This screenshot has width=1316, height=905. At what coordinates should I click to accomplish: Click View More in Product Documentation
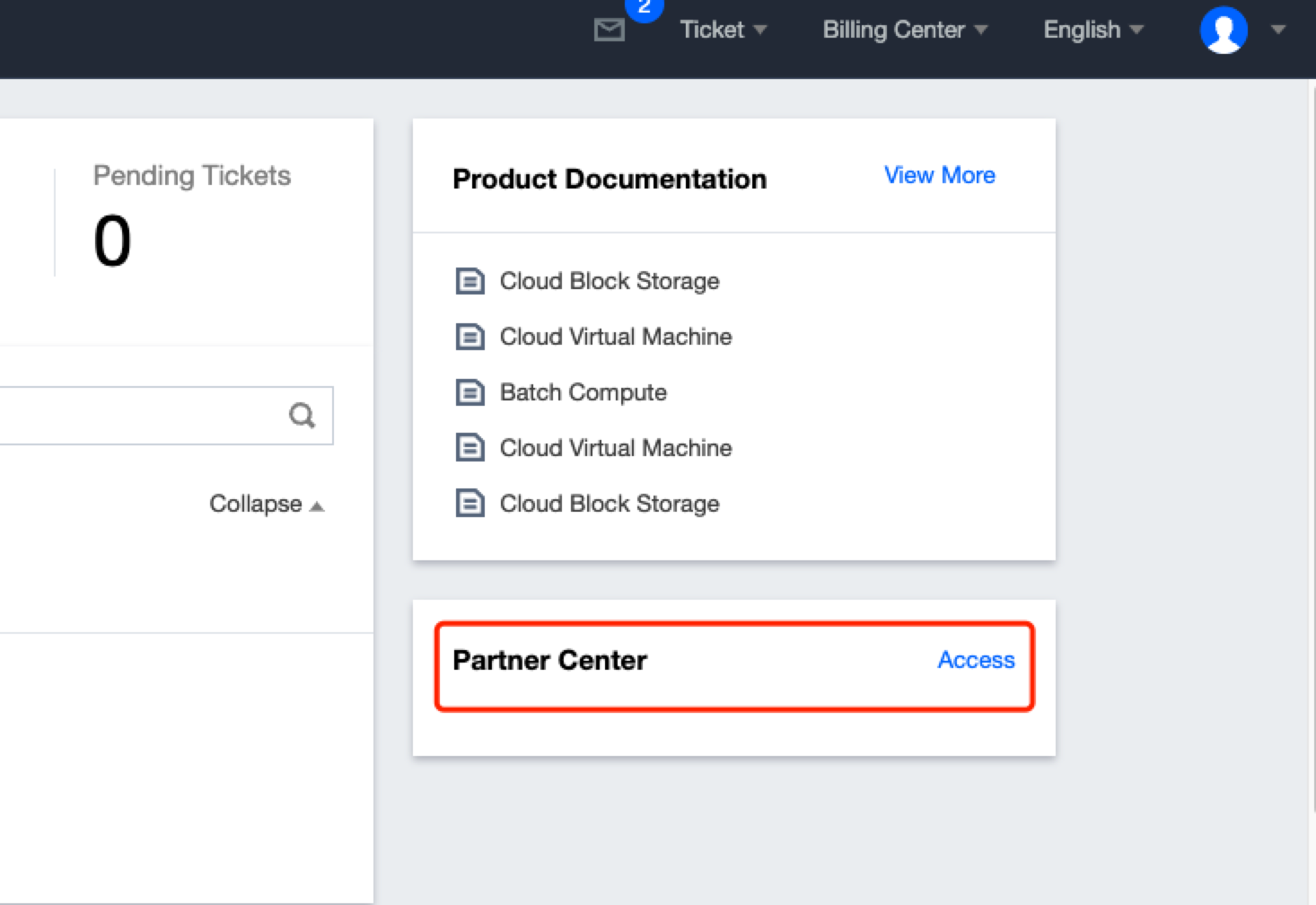939,175
